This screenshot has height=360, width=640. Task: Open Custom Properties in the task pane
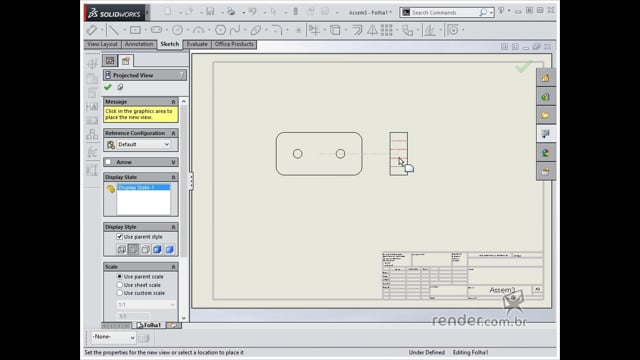click(x=546, y=171)
